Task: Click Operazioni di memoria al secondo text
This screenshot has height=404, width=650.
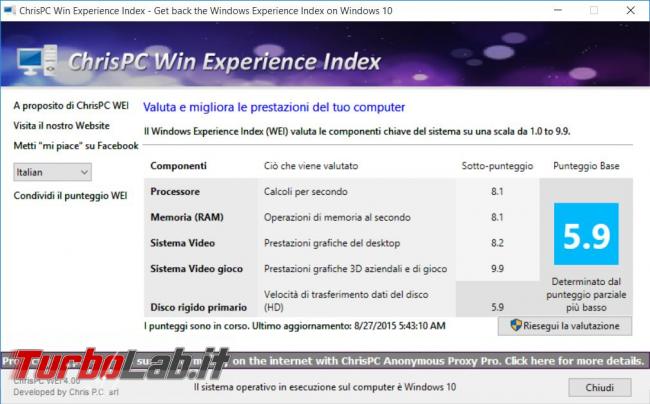Action: pyautogui.click(x=337, y=217)
